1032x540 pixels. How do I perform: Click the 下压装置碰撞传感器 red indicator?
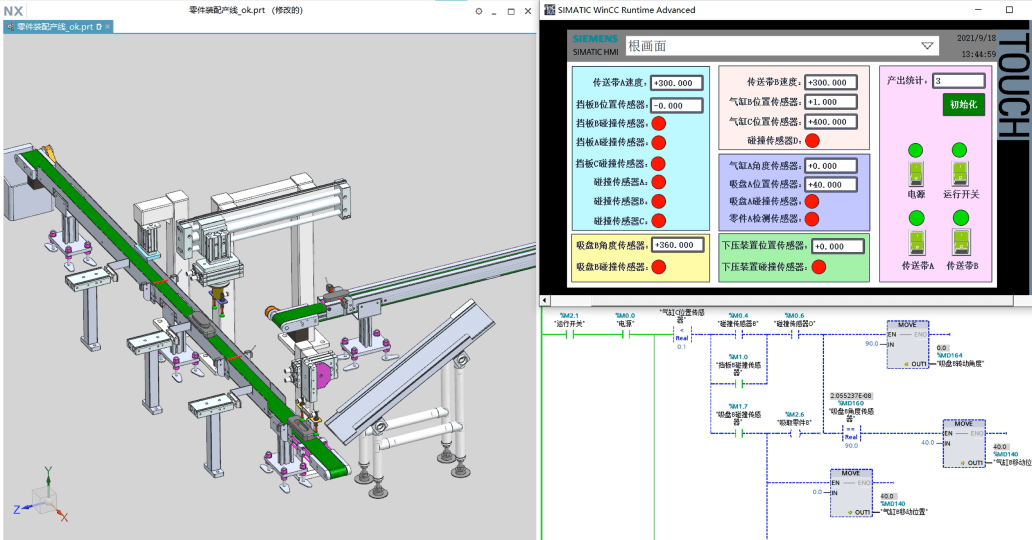coord(819,267)
